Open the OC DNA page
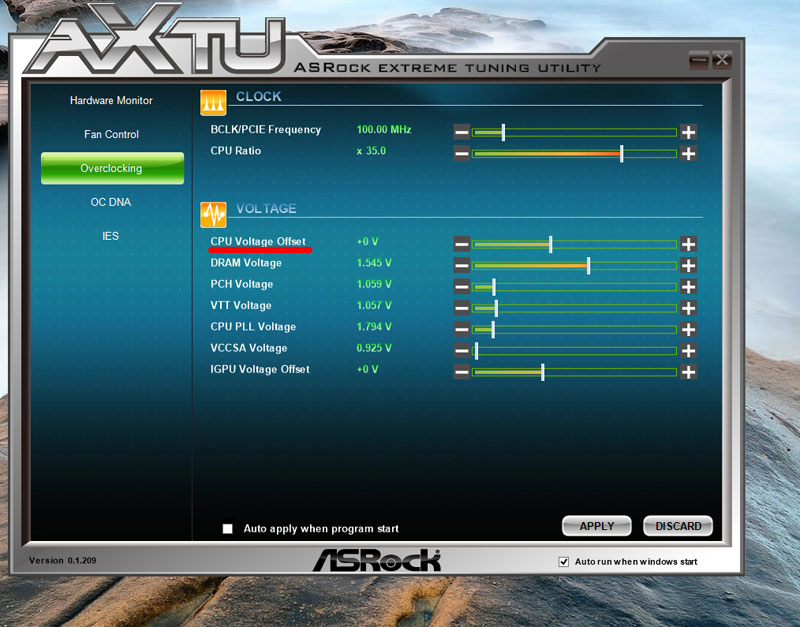800x627 pixels. click(111, 202)
